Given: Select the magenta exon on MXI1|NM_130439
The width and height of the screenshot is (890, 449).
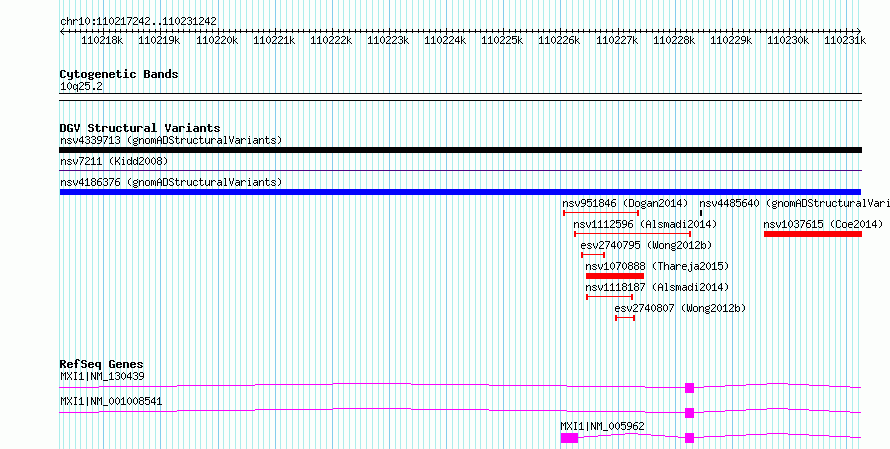Looking at the screenshot, I should (690, 388).
